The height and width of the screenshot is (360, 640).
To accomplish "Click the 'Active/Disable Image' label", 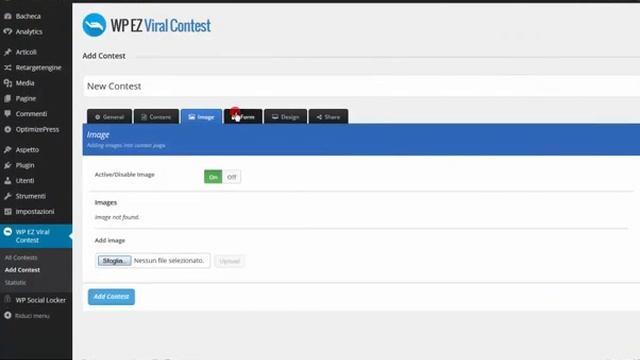I will pos(124,175).
